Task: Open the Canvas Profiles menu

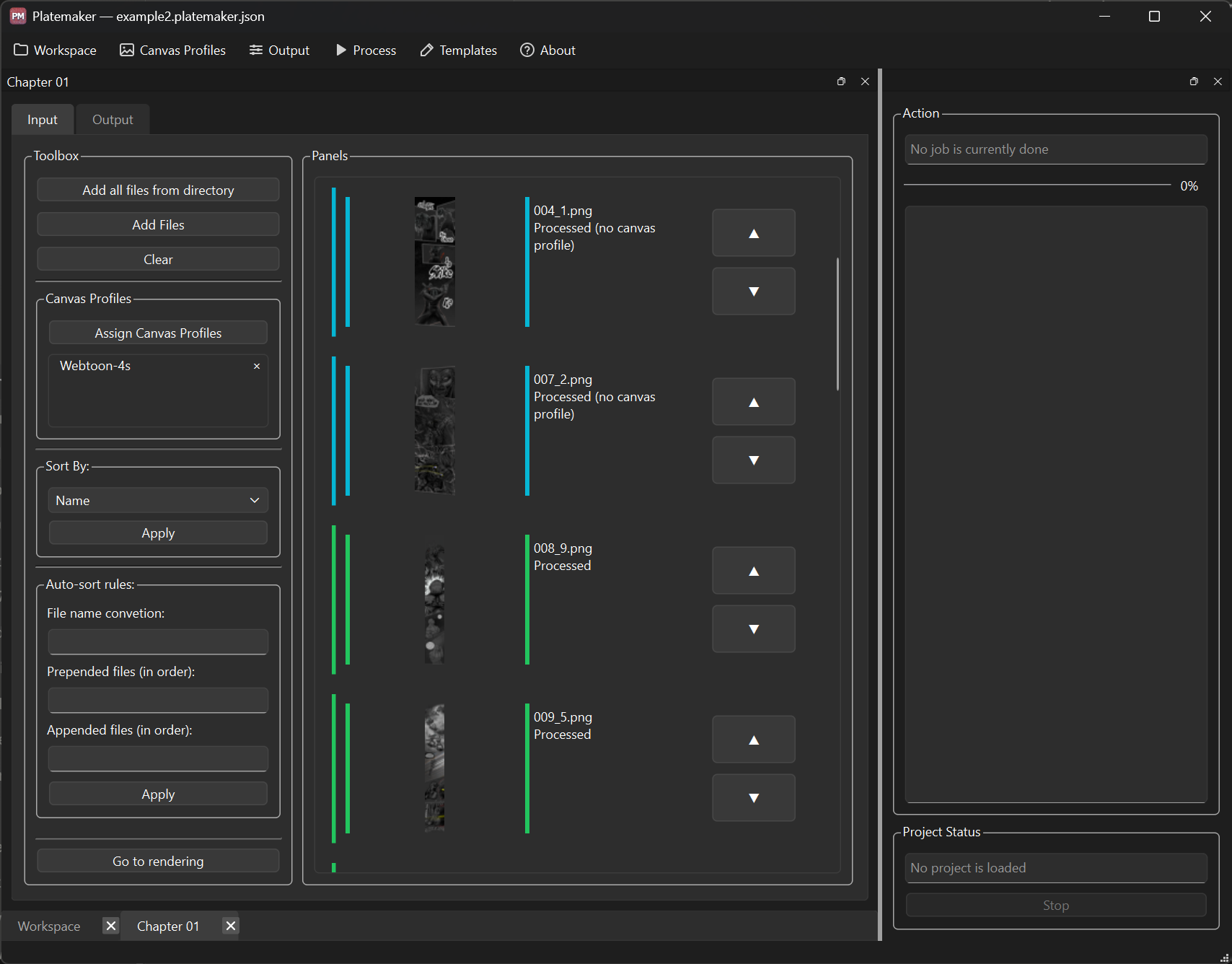Action: click(173, 51)
